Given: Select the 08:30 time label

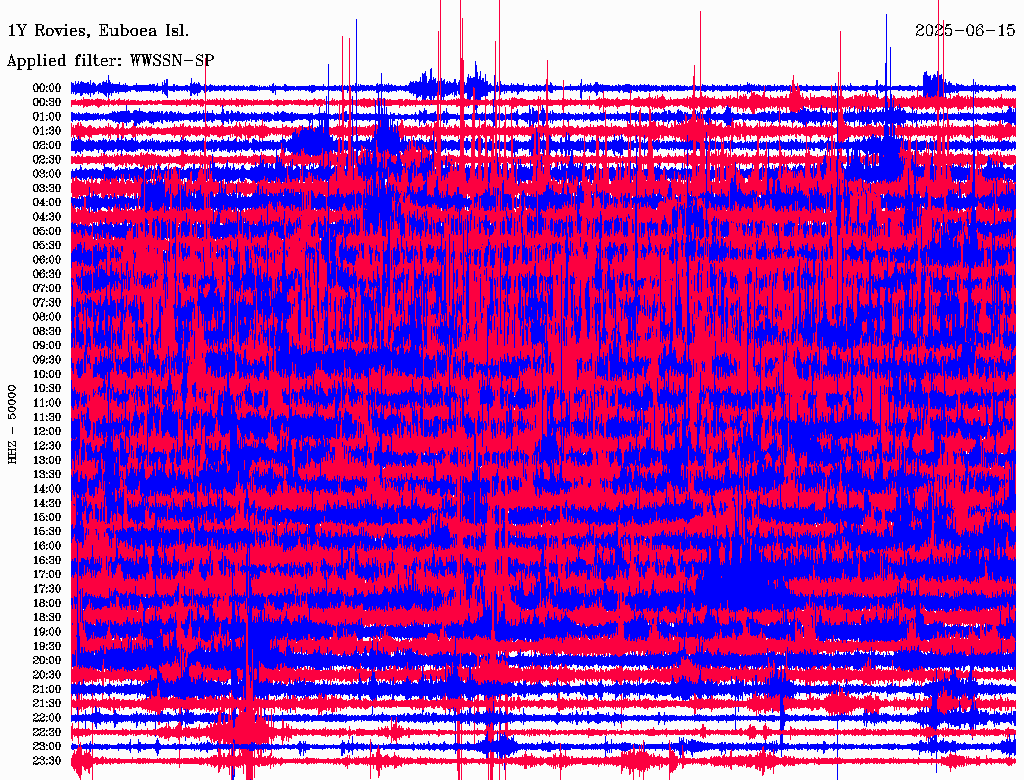Looking at the screenshot, I should tap(47, 332).
